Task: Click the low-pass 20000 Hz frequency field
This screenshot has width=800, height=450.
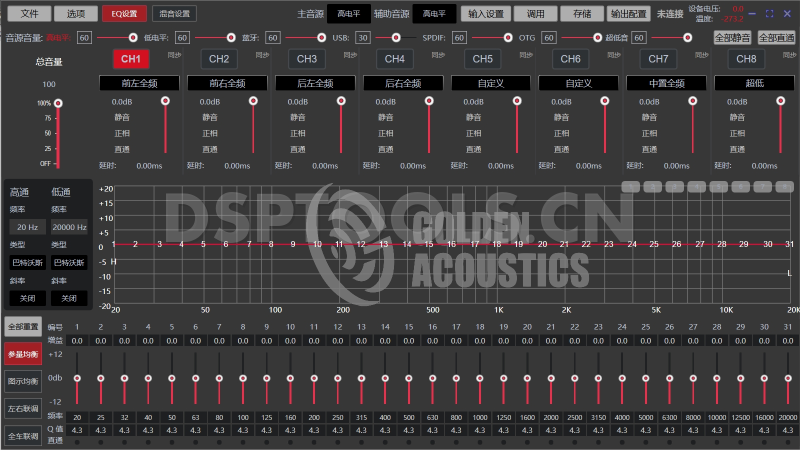Action: [69, 227]
